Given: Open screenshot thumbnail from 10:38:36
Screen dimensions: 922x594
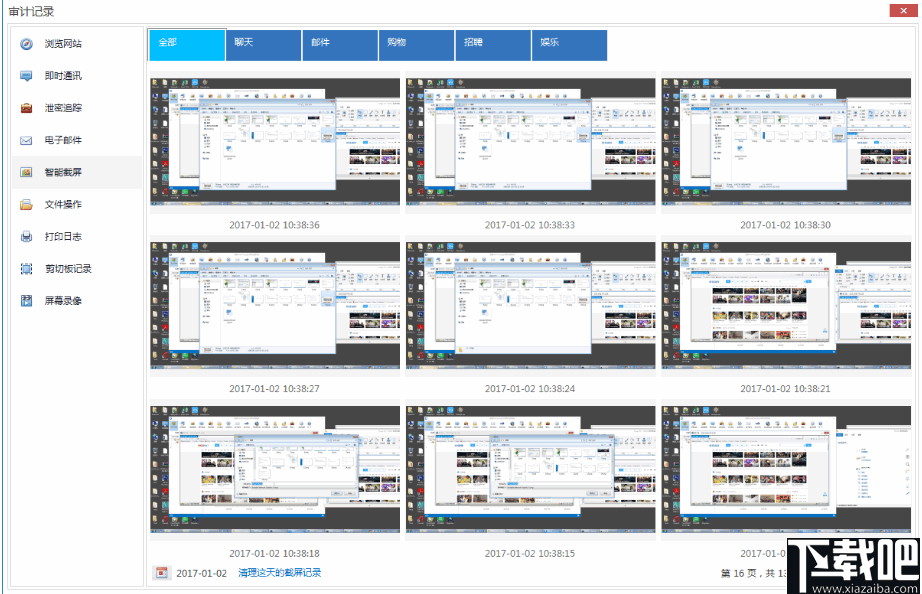Looking at the screenshot, I should 275,142.
